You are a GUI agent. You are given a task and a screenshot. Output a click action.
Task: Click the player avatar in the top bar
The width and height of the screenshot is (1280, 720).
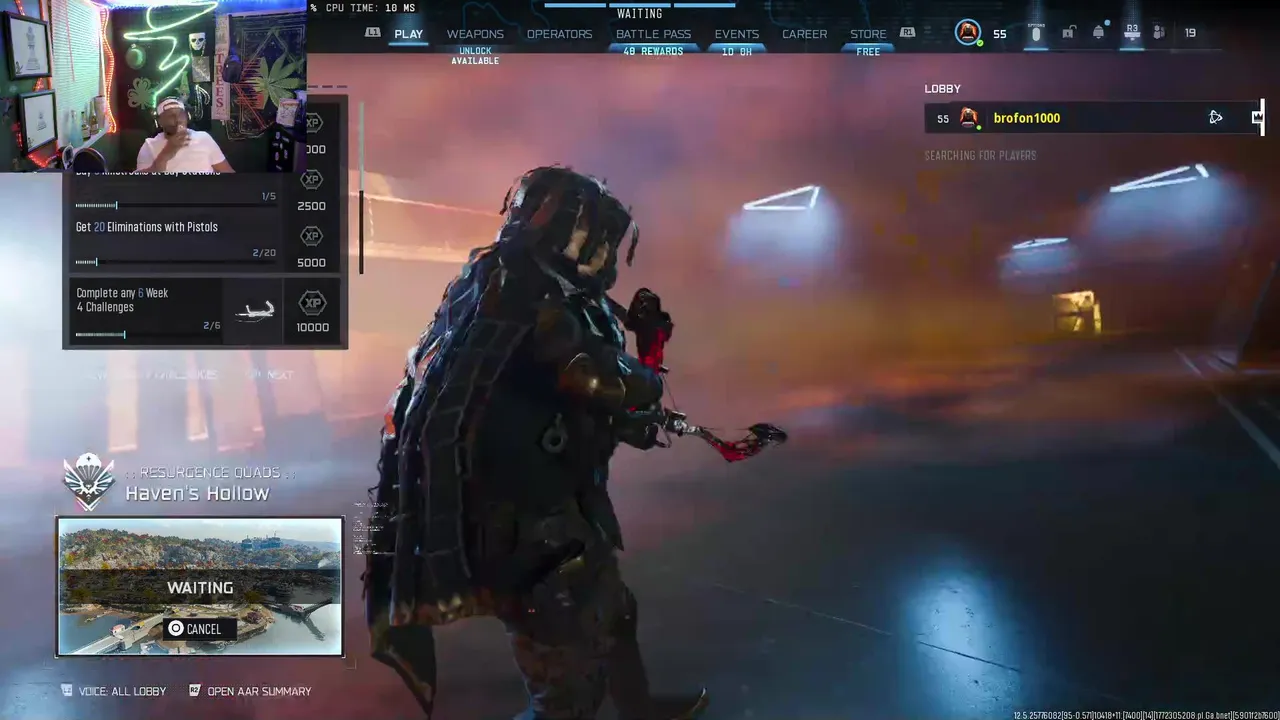click(x=968, y=33)
